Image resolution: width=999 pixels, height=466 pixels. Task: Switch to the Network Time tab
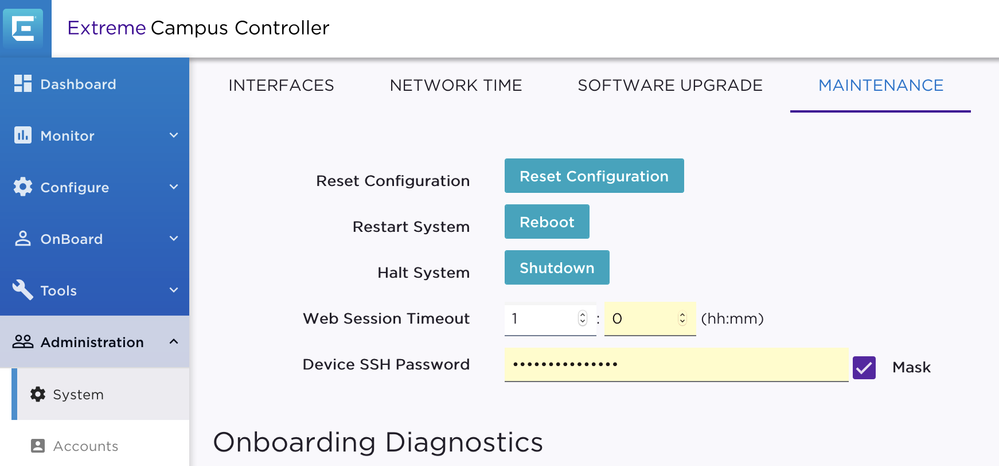click(456, 85)
